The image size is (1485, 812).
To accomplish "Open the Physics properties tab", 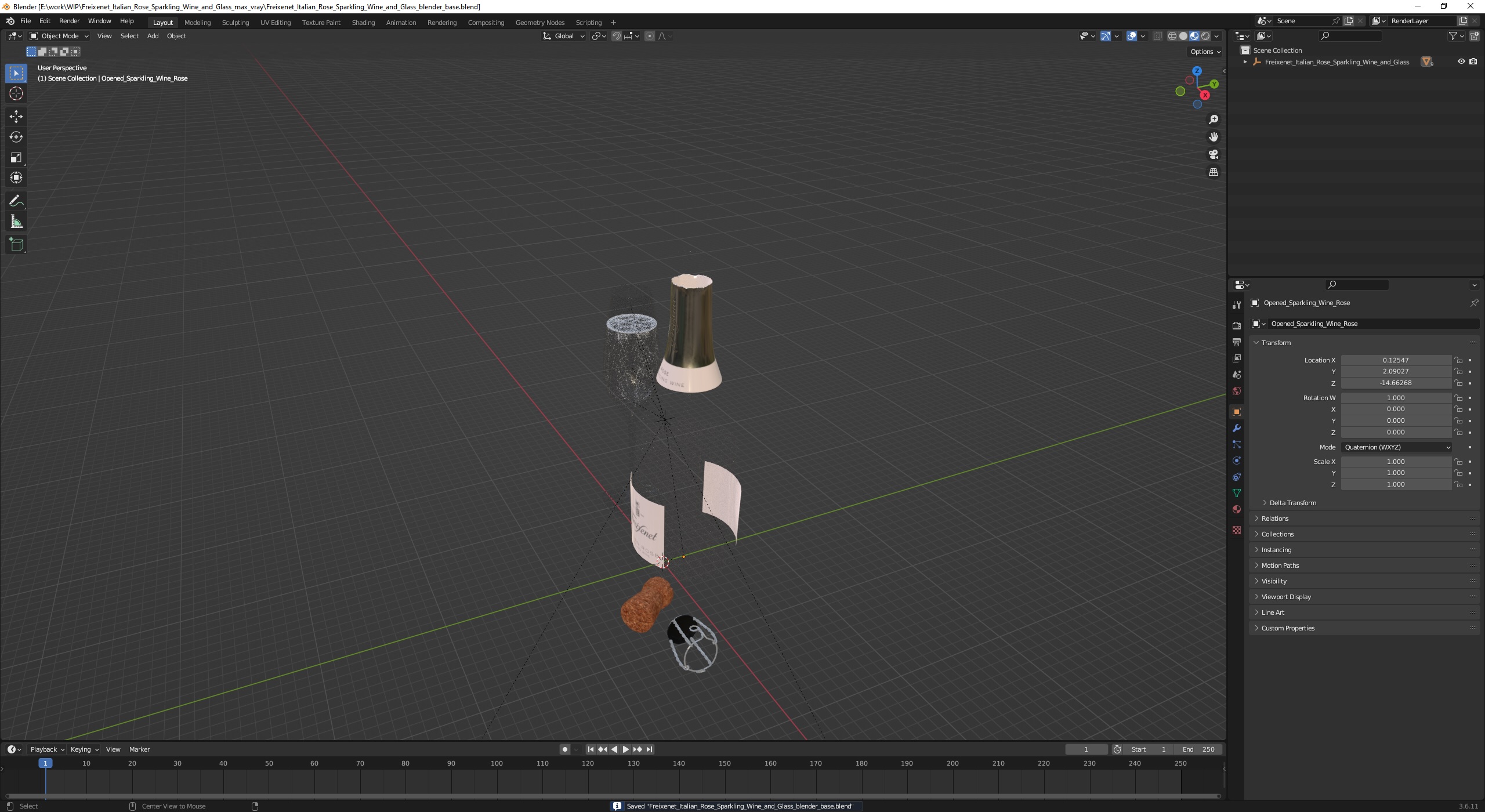I will pyautogui.click(x=1237, y=461).
